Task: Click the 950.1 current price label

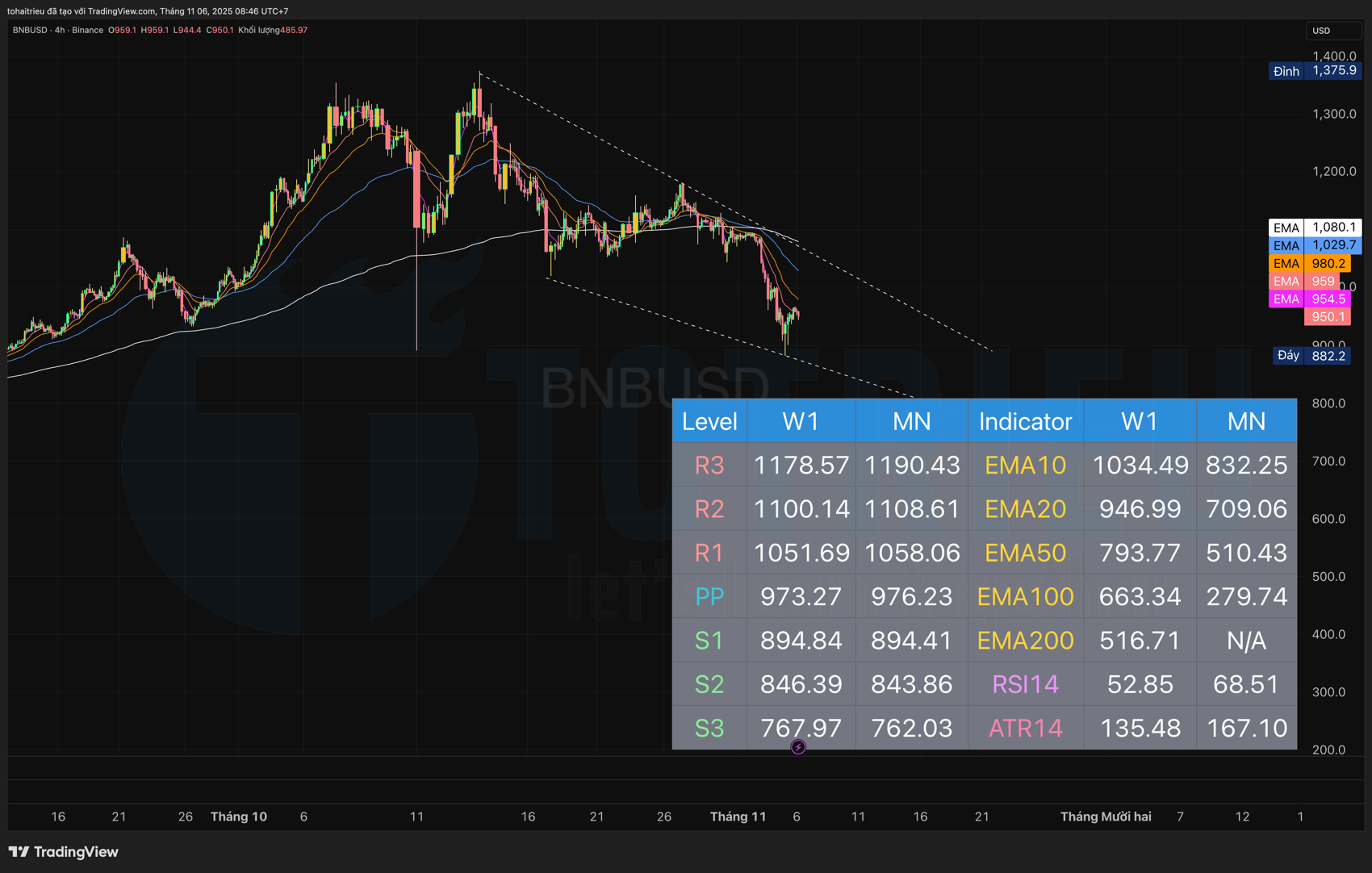Action: pyautogui.click(x=1328, y=316)
